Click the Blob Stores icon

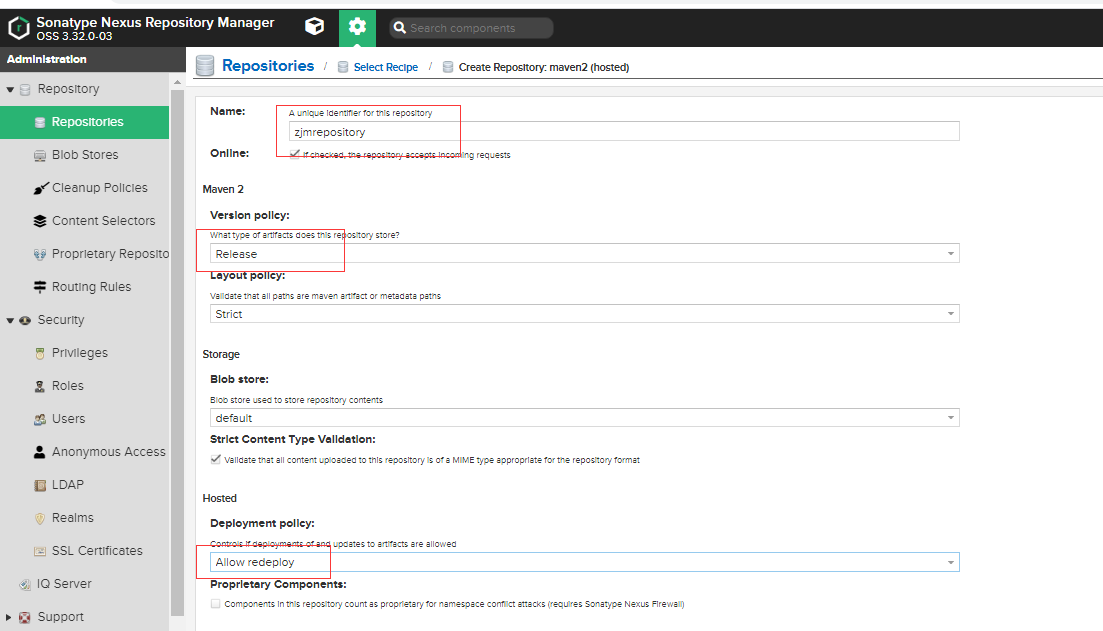click(x=40, y=155)
